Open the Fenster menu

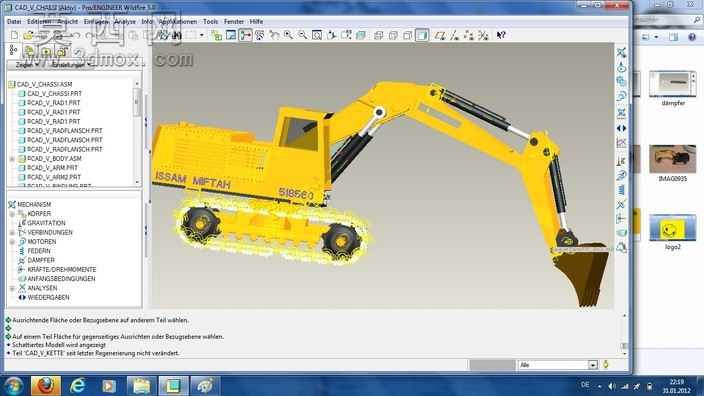233,22
